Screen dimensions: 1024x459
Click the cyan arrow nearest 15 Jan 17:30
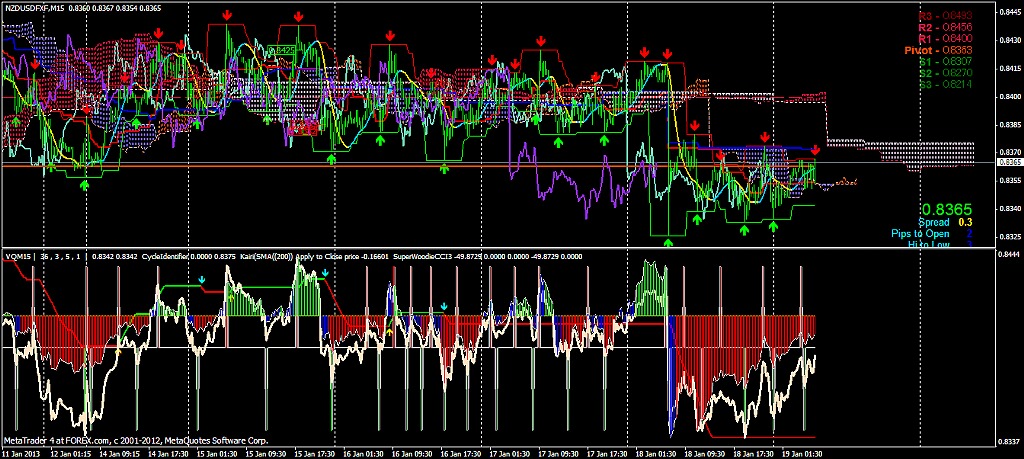(x=325, y=274)
